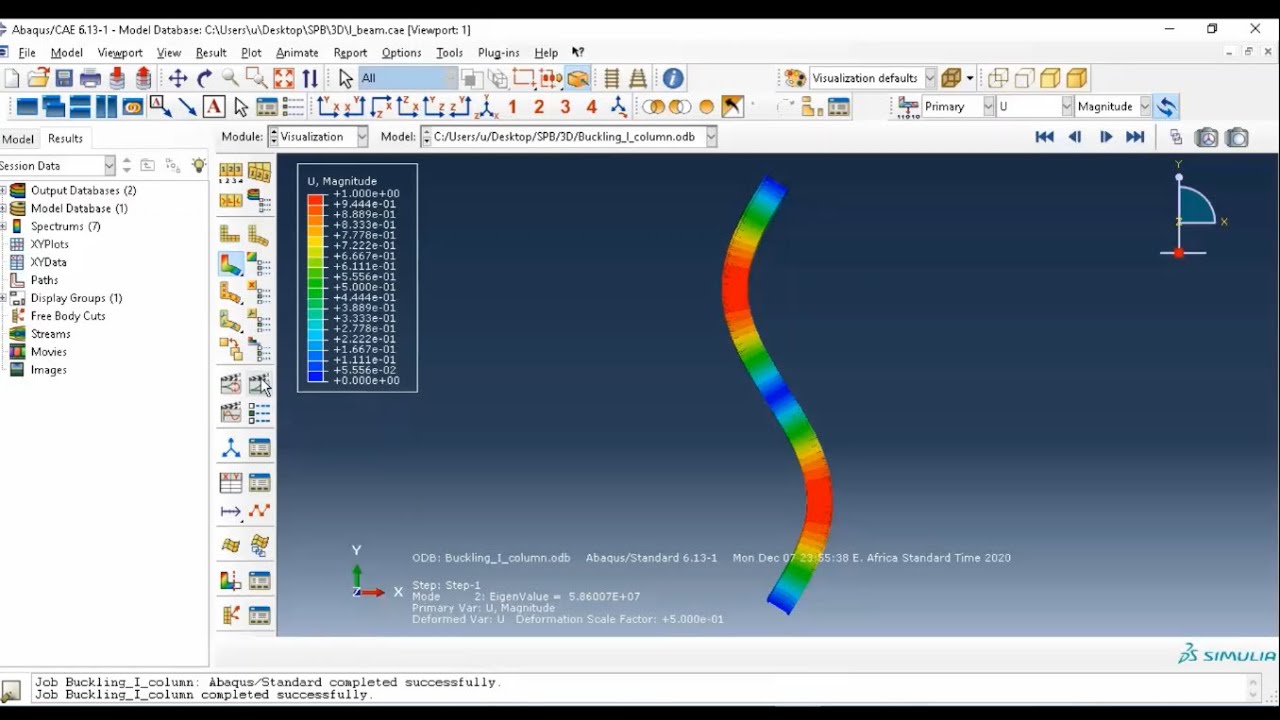Jump to first frame button
The height and width of the screenshot is (720, 1280).
coord(1045,137)
